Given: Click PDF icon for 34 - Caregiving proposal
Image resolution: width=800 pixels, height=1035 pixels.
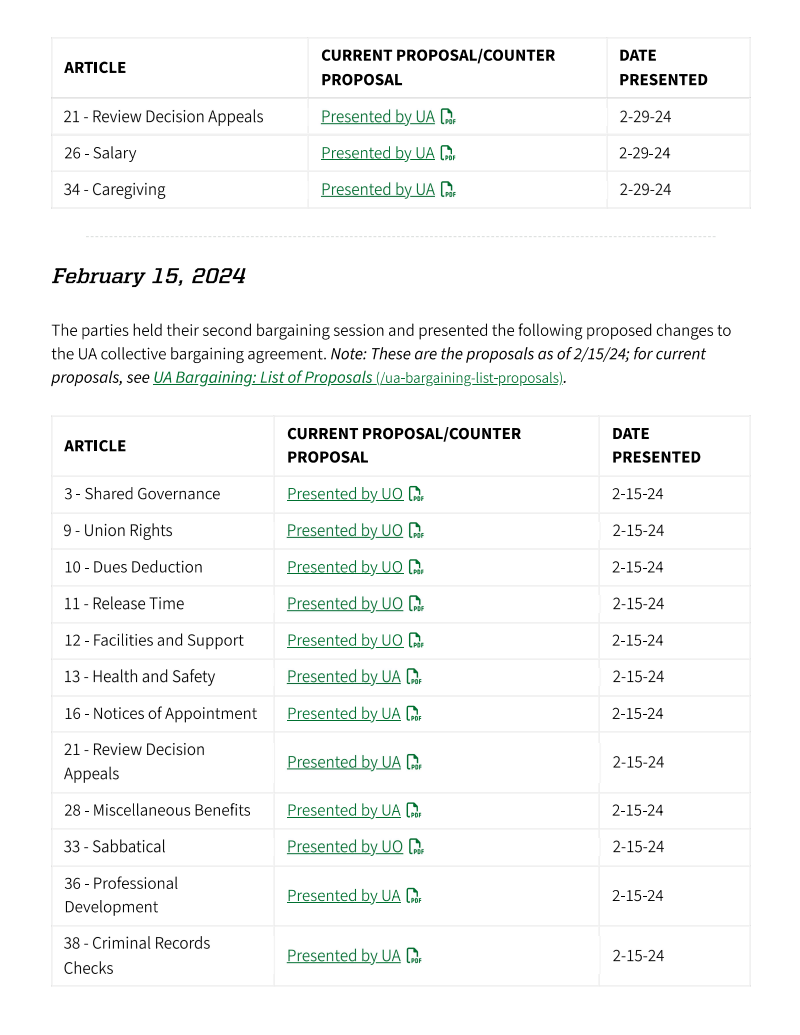Looking at the screenshot, I should tap(448, 190).
